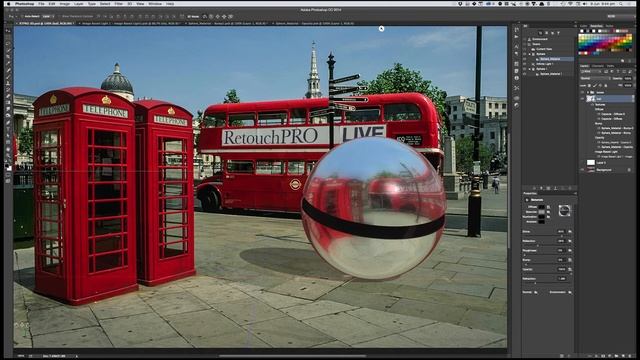This screenshot has width=640, height=360.
Task: Adjust the Shine slider handle
Action: (x=562, y=236)
